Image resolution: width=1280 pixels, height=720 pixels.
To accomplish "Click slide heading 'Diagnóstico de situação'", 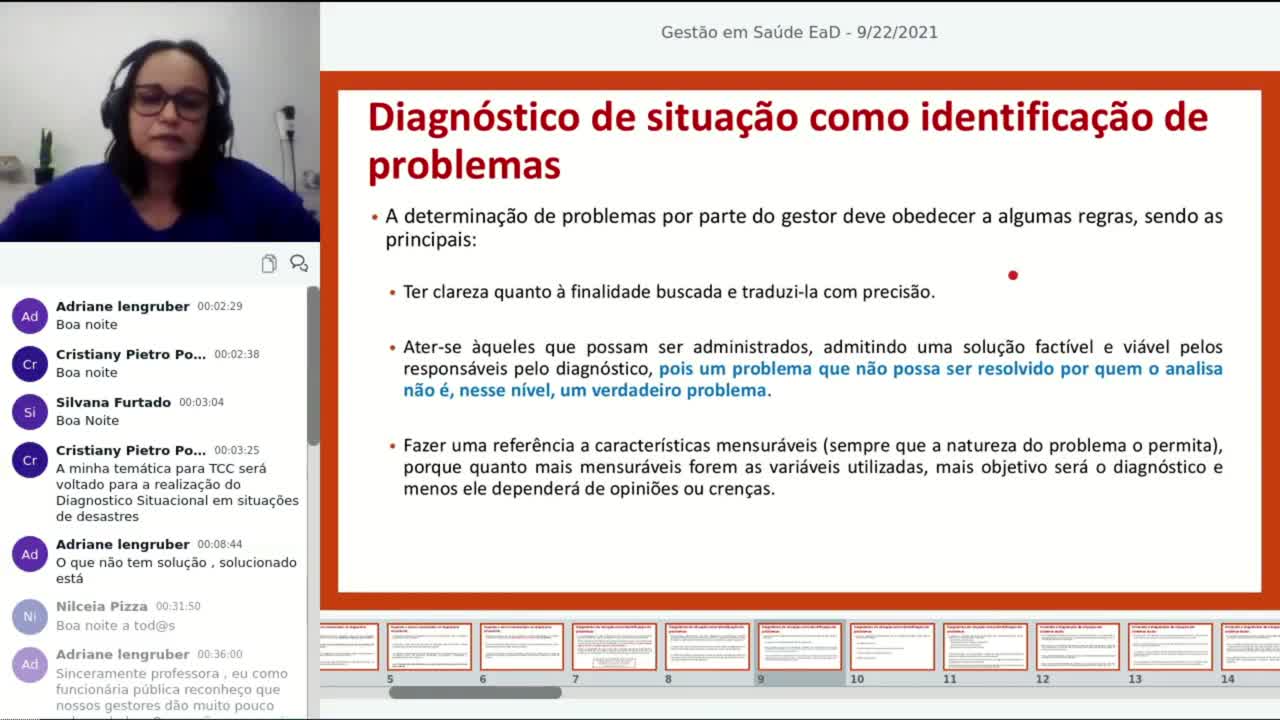I will 788,140.
